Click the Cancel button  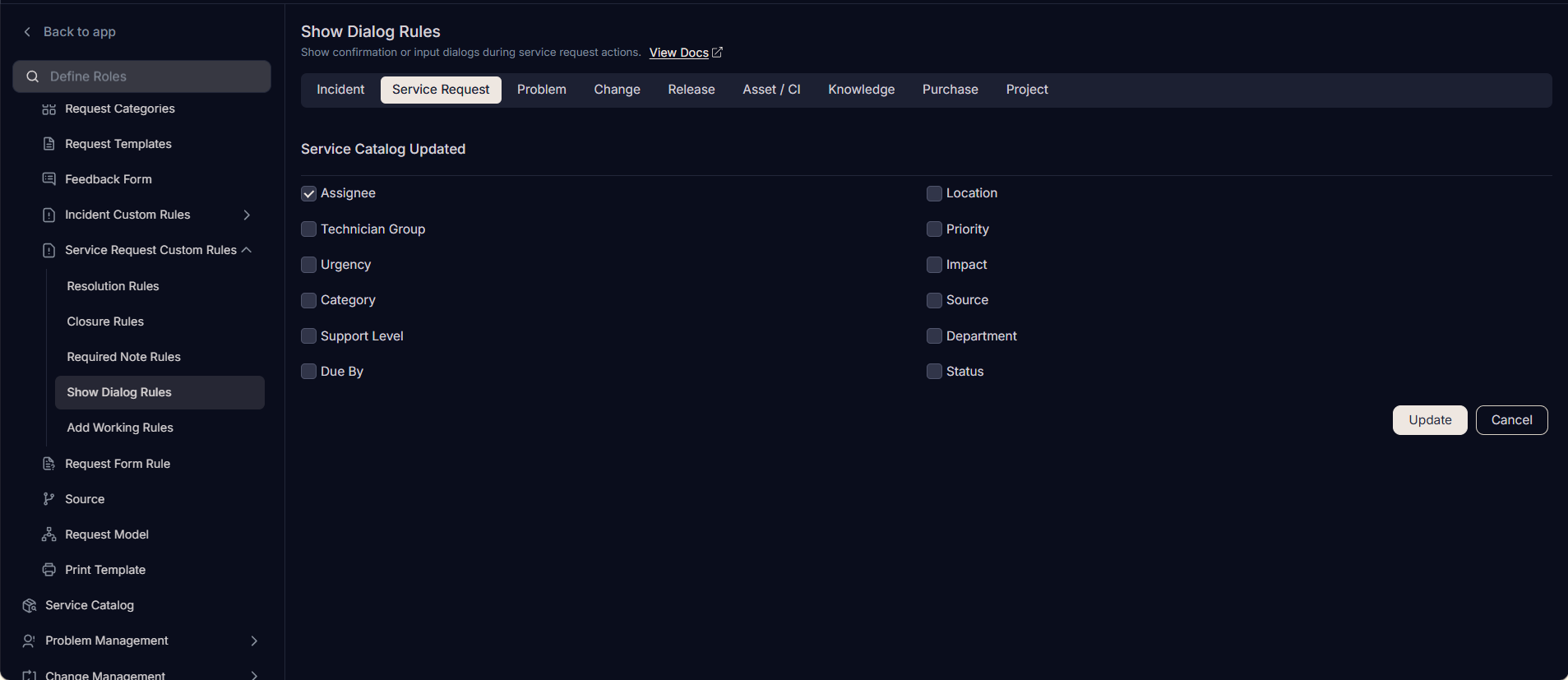pyautogui.click(x=1511, y=420)
